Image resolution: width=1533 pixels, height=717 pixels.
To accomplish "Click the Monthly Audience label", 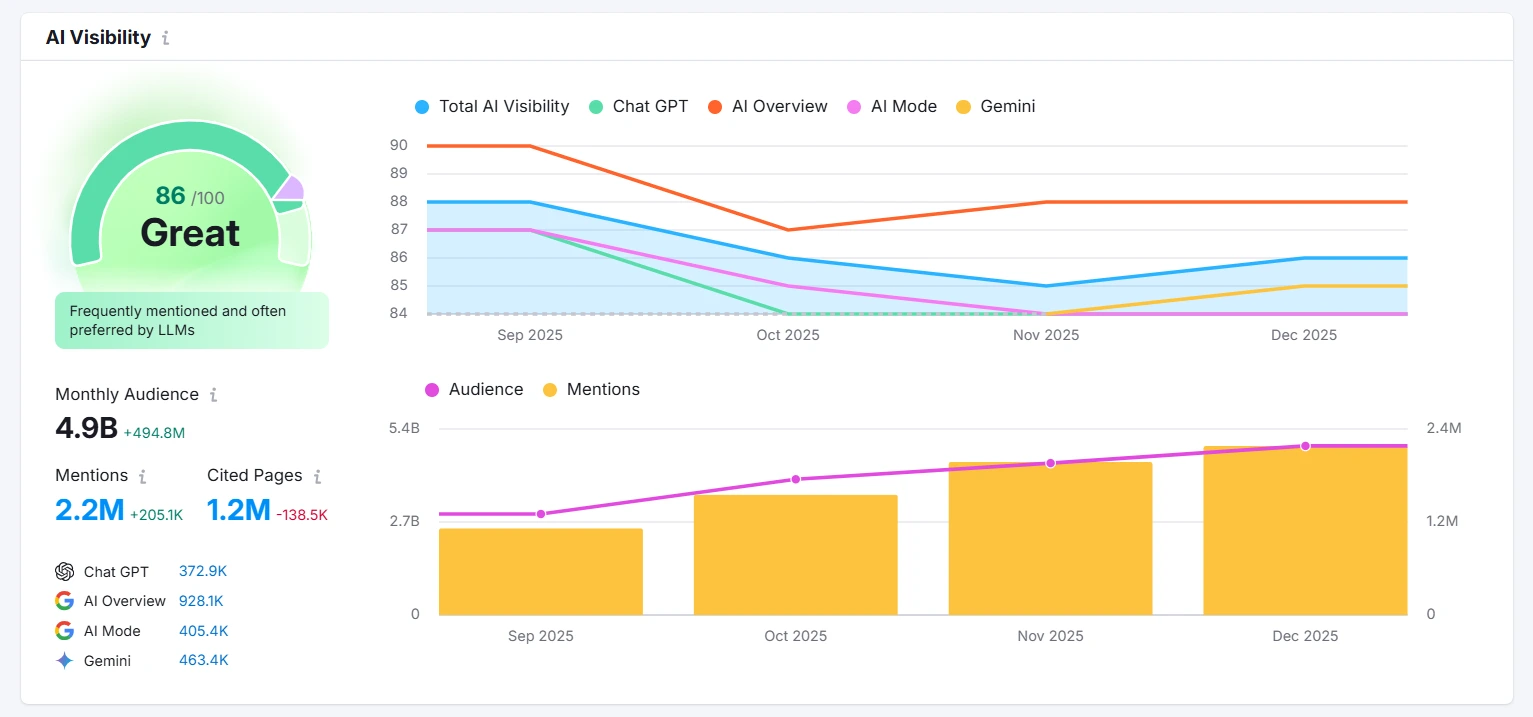I will click(127, 395).
